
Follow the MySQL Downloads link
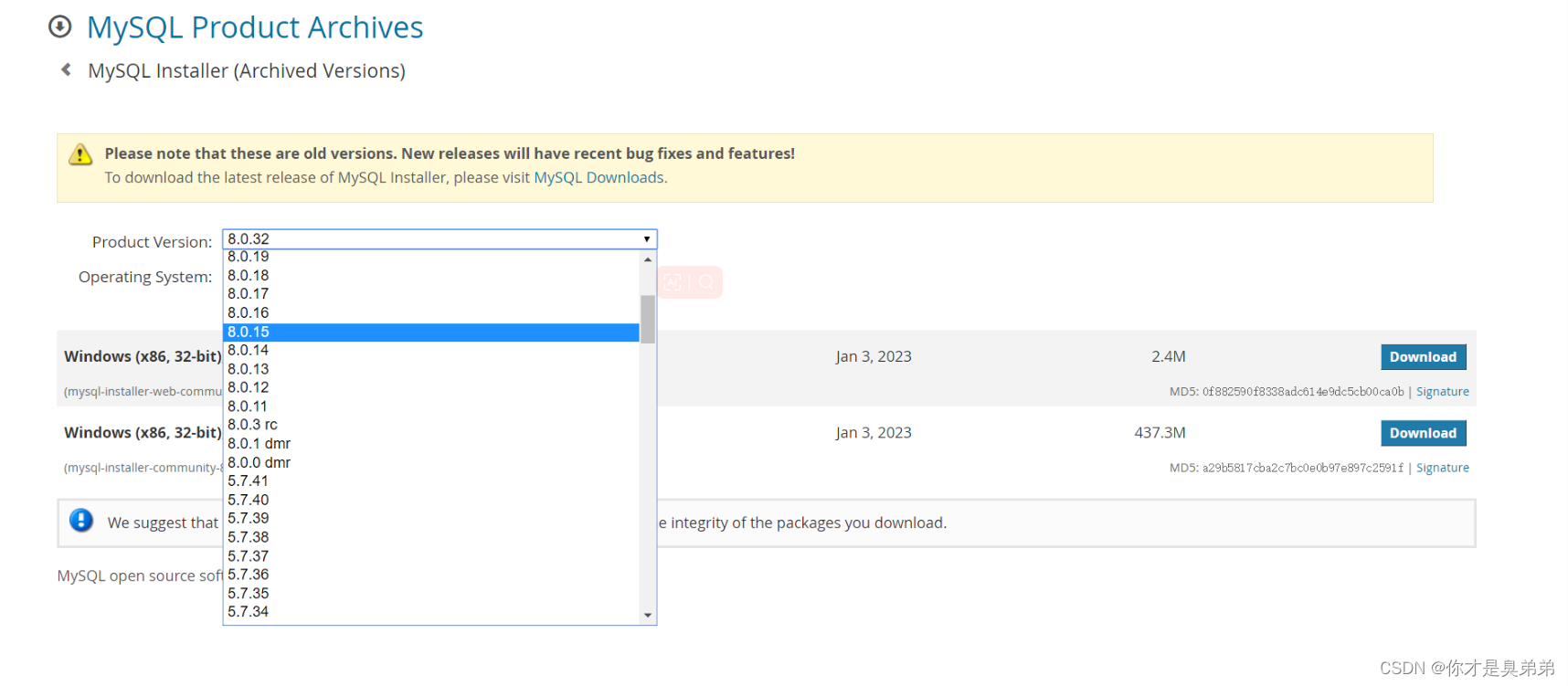(x=599, y=177)
